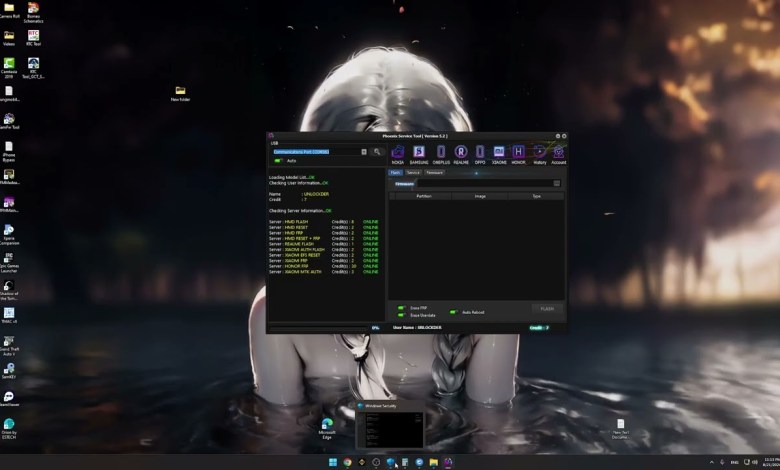
Task: Open the Microsoft Edge desktop shortcut
Action: (327, 428)
